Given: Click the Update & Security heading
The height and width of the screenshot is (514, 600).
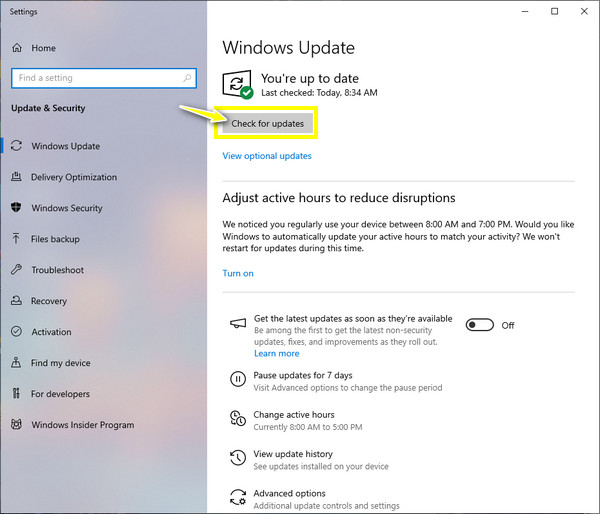Looking at the screenshot, I should click(48, 108).
